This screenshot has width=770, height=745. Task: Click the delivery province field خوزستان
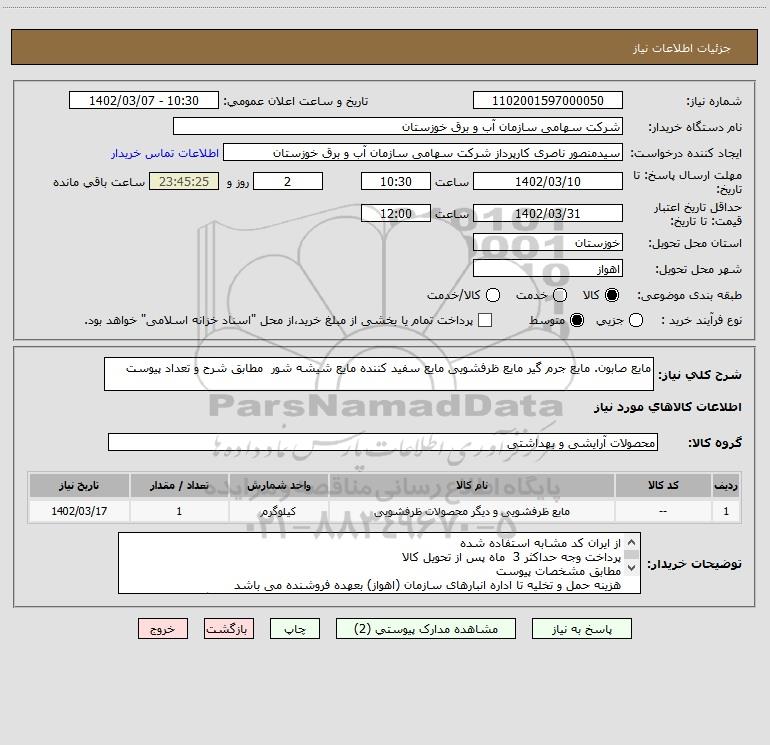click(548, 243)
